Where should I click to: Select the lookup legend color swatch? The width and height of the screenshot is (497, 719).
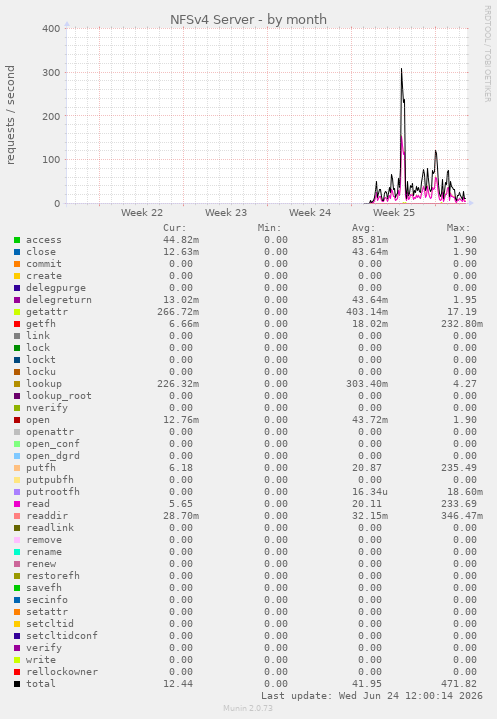click(17, 384)
